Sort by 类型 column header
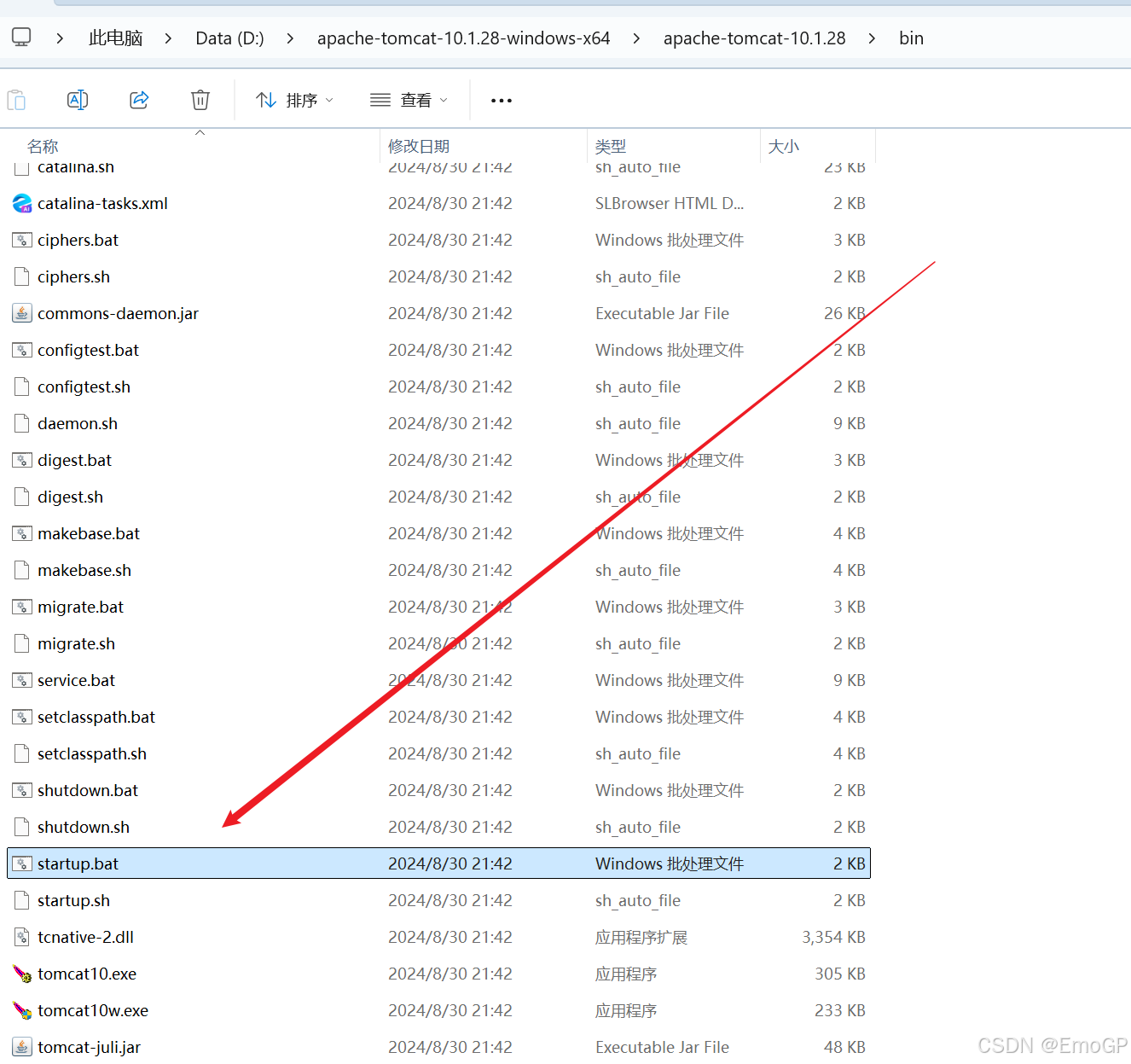Screen dimensions: 1131x1064 click(x=611, y=146)
